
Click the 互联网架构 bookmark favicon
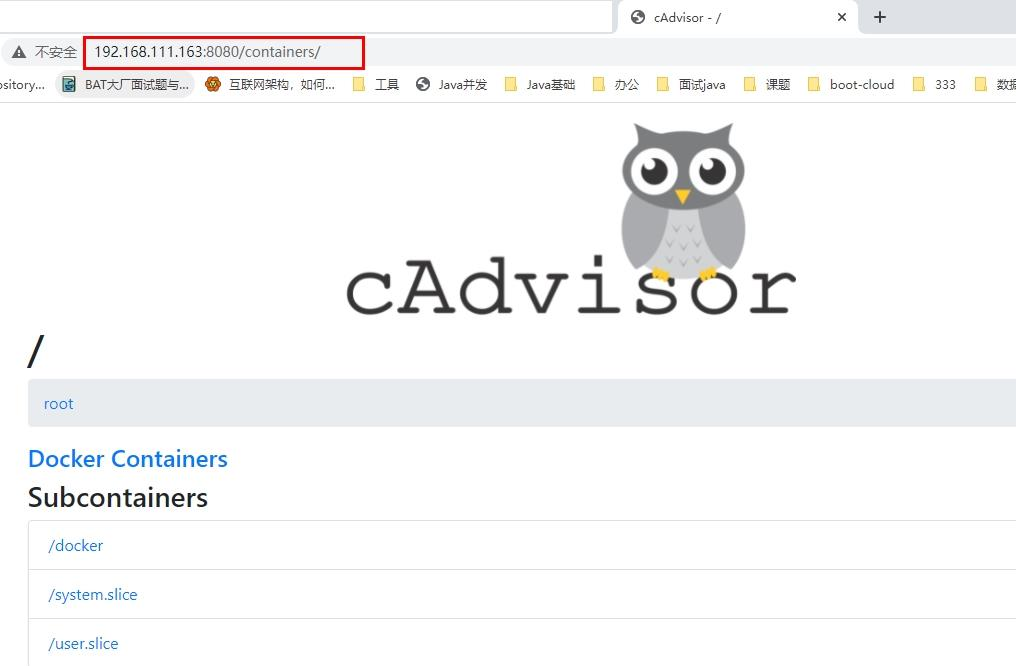(x=213, y=85)
